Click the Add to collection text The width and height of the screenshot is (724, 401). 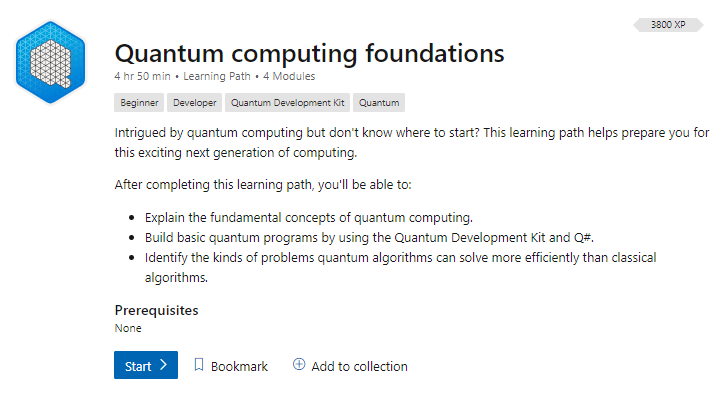pos(359,366)
